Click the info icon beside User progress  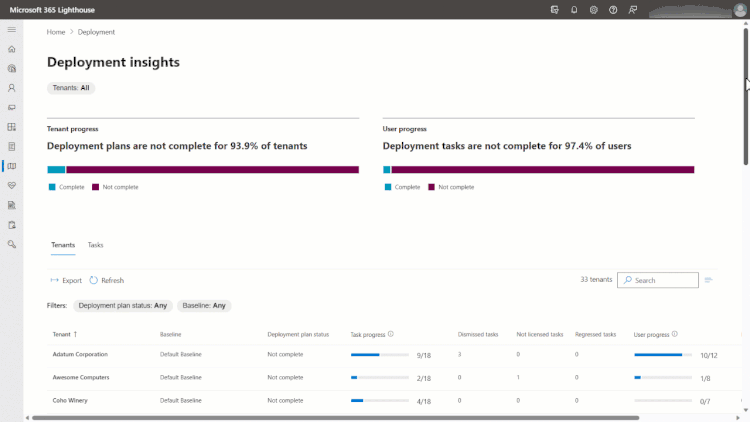click(674, 334)
